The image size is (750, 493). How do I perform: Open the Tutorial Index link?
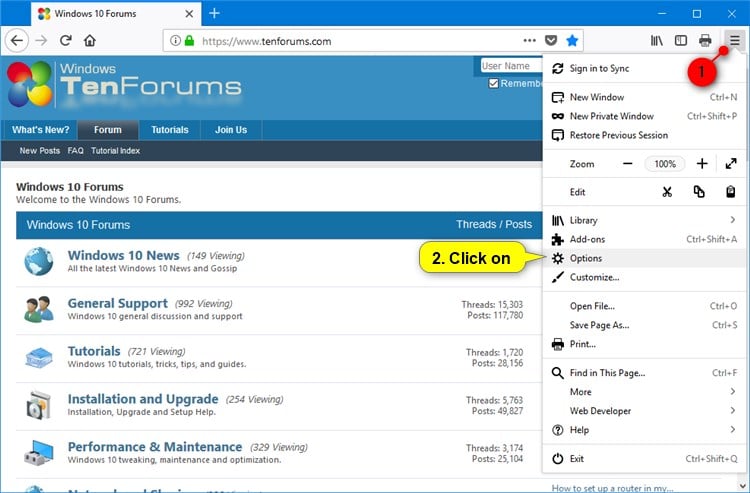115,151
